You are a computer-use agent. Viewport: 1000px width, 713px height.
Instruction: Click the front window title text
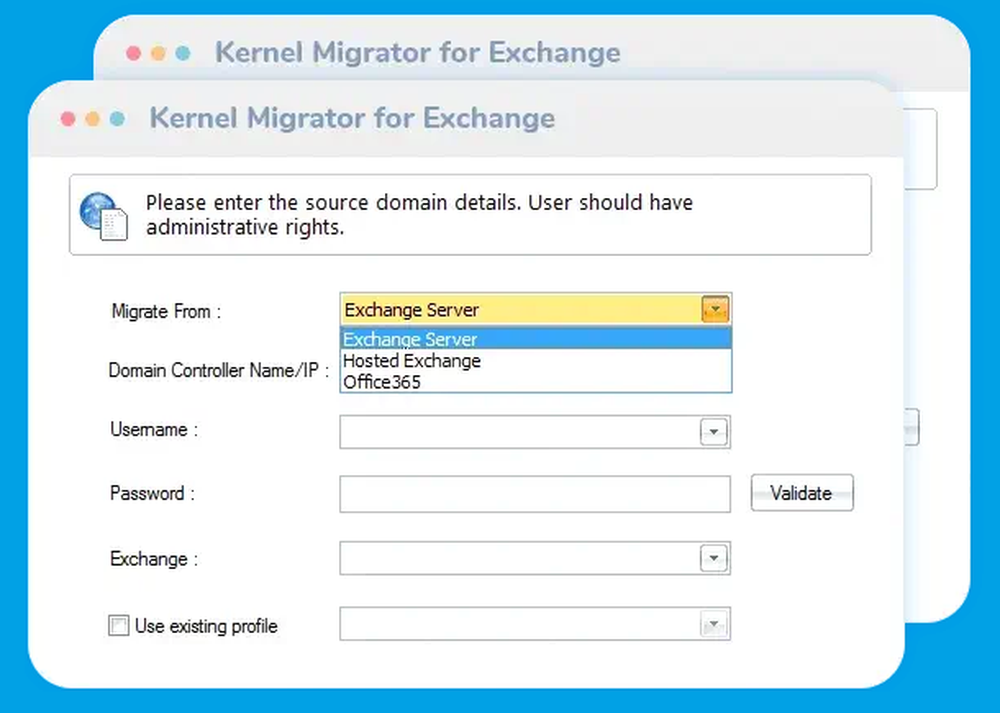[352, 119]
